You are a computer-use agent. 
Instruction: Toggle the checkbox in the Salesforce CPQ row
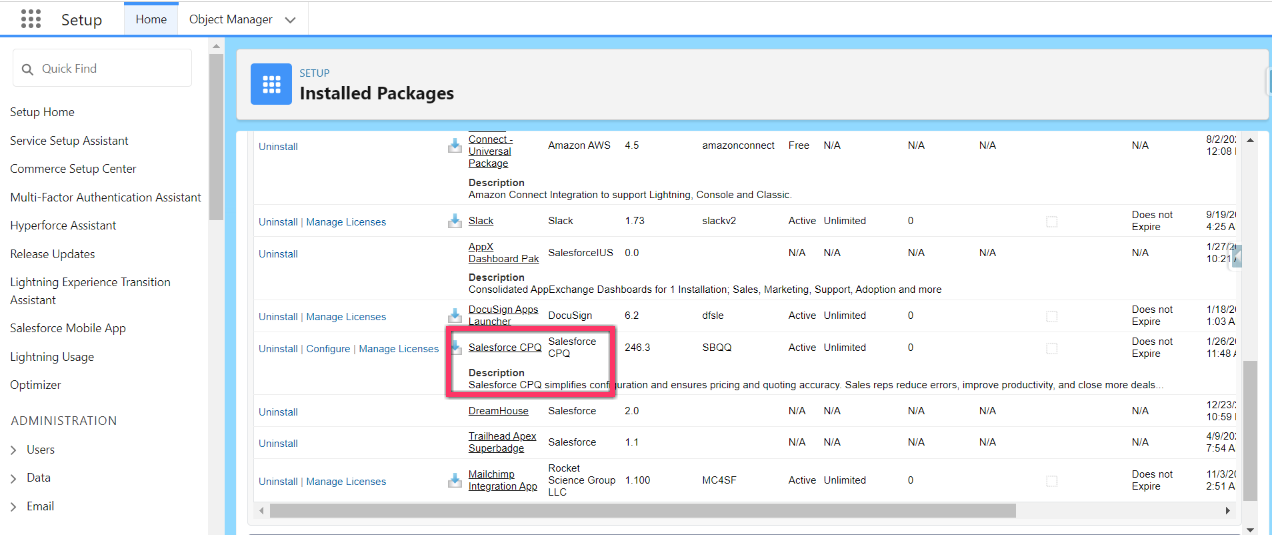coord(1051,348)
